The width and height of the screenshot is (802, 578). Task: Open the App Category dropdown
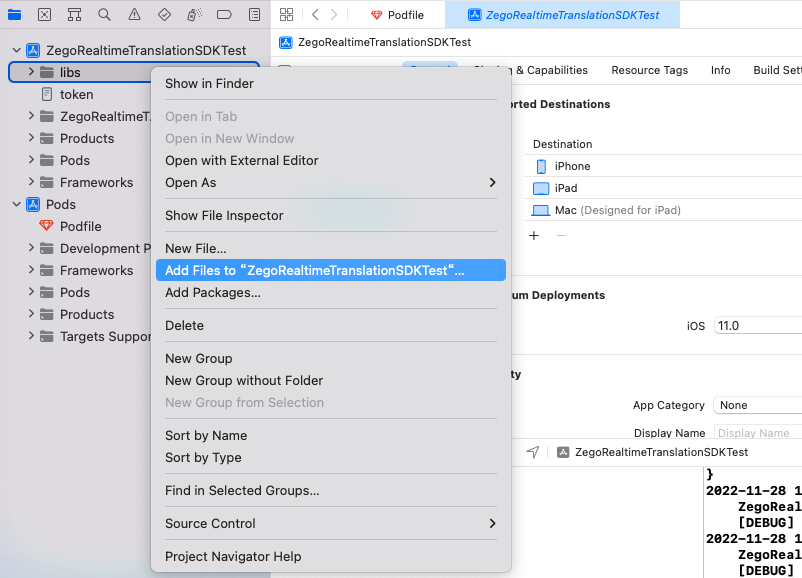(x=758, y=405)
